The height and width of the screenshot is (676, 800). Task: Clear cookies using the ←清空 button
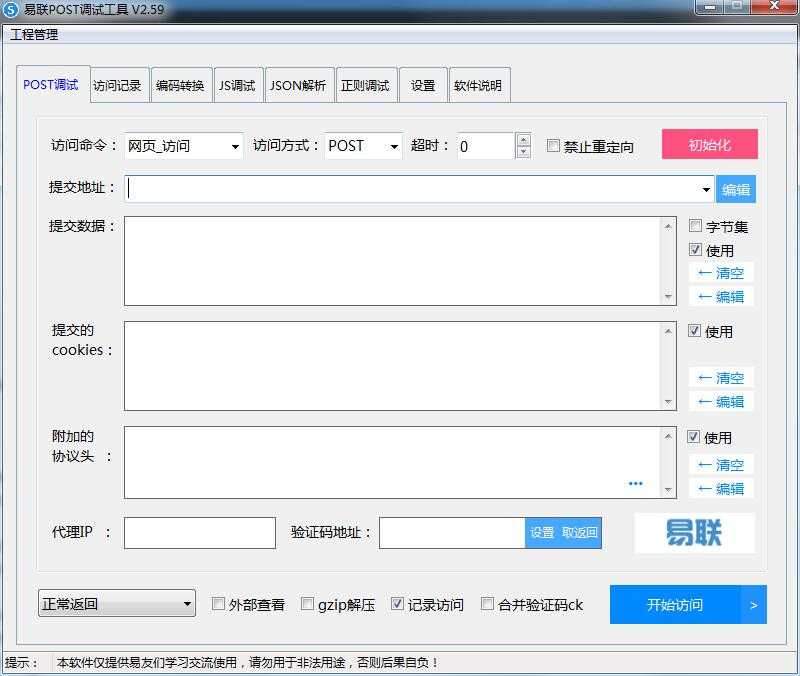click(x=720, y=378)
